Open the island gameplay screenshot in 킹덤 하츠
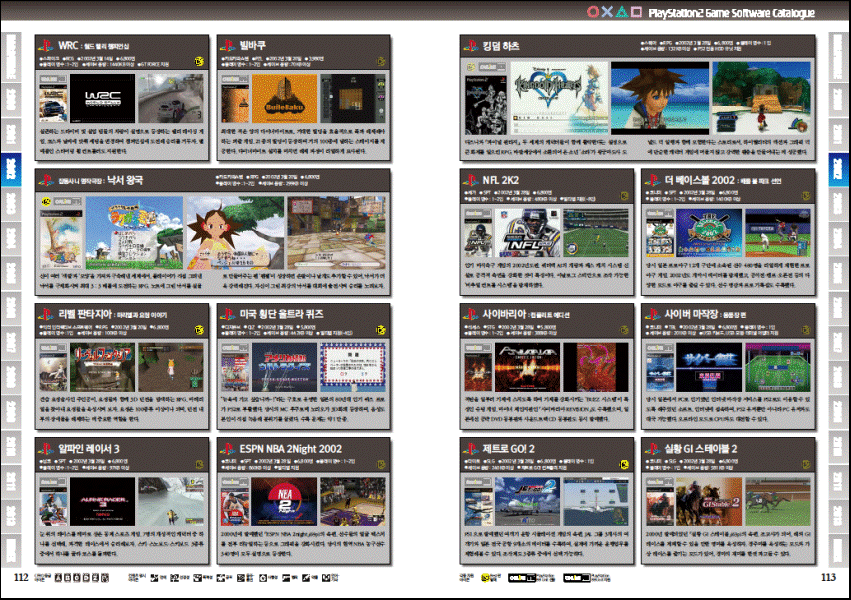 coord(761,98)
